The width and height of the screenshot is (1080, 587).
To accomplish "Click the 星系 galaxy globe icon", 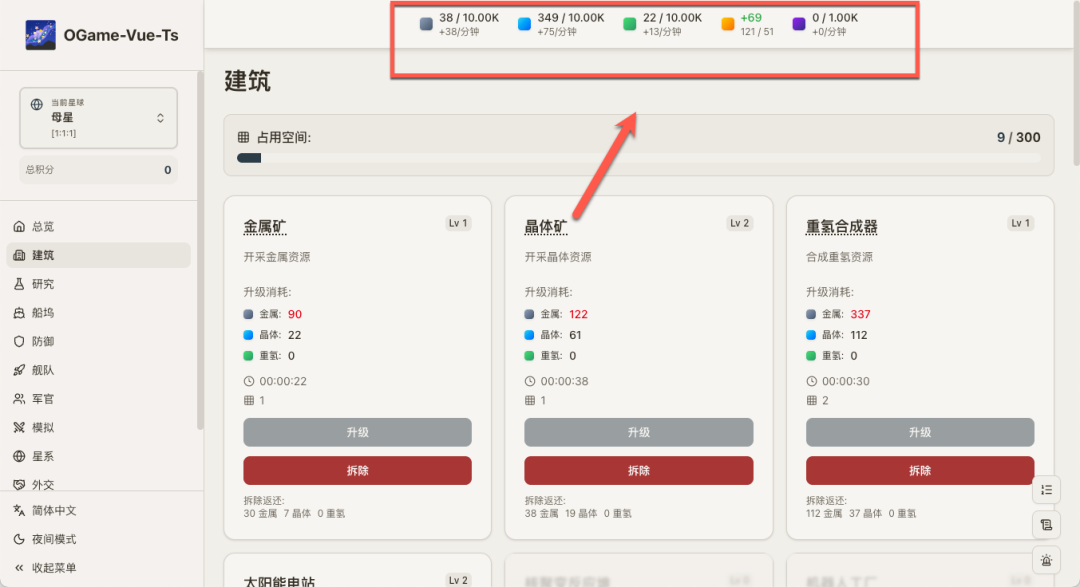I will click(x=19, y=456).
